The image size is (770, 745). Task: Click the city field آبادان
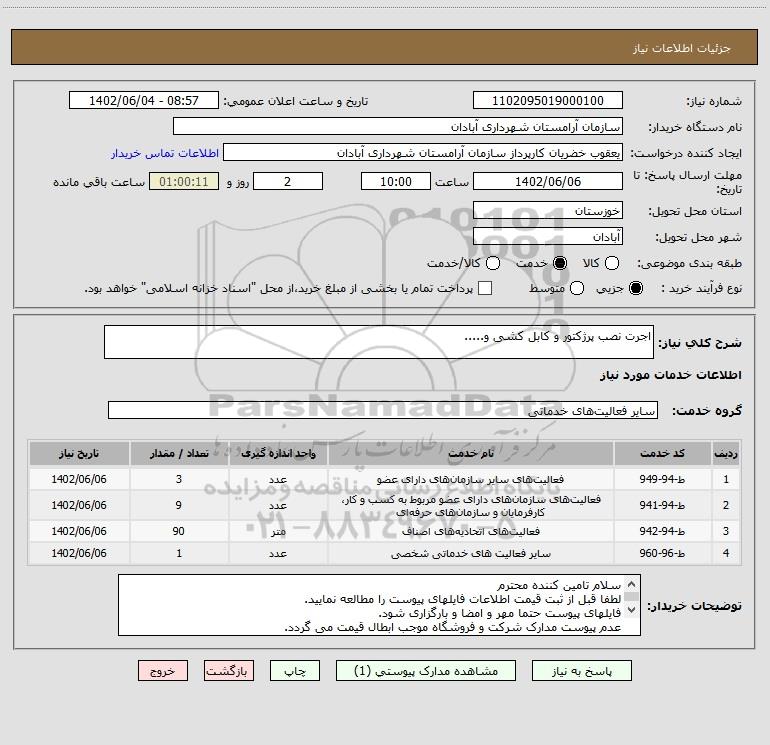[548, 237]
